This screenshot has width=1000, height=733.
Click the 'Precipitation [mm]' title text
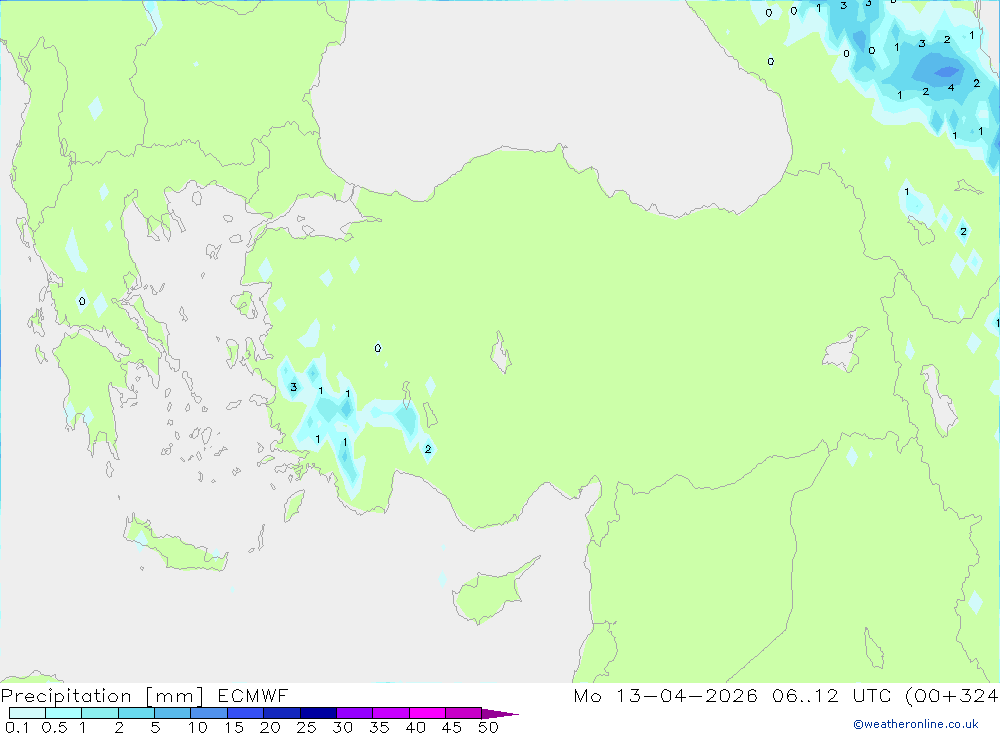click(102, 696)
